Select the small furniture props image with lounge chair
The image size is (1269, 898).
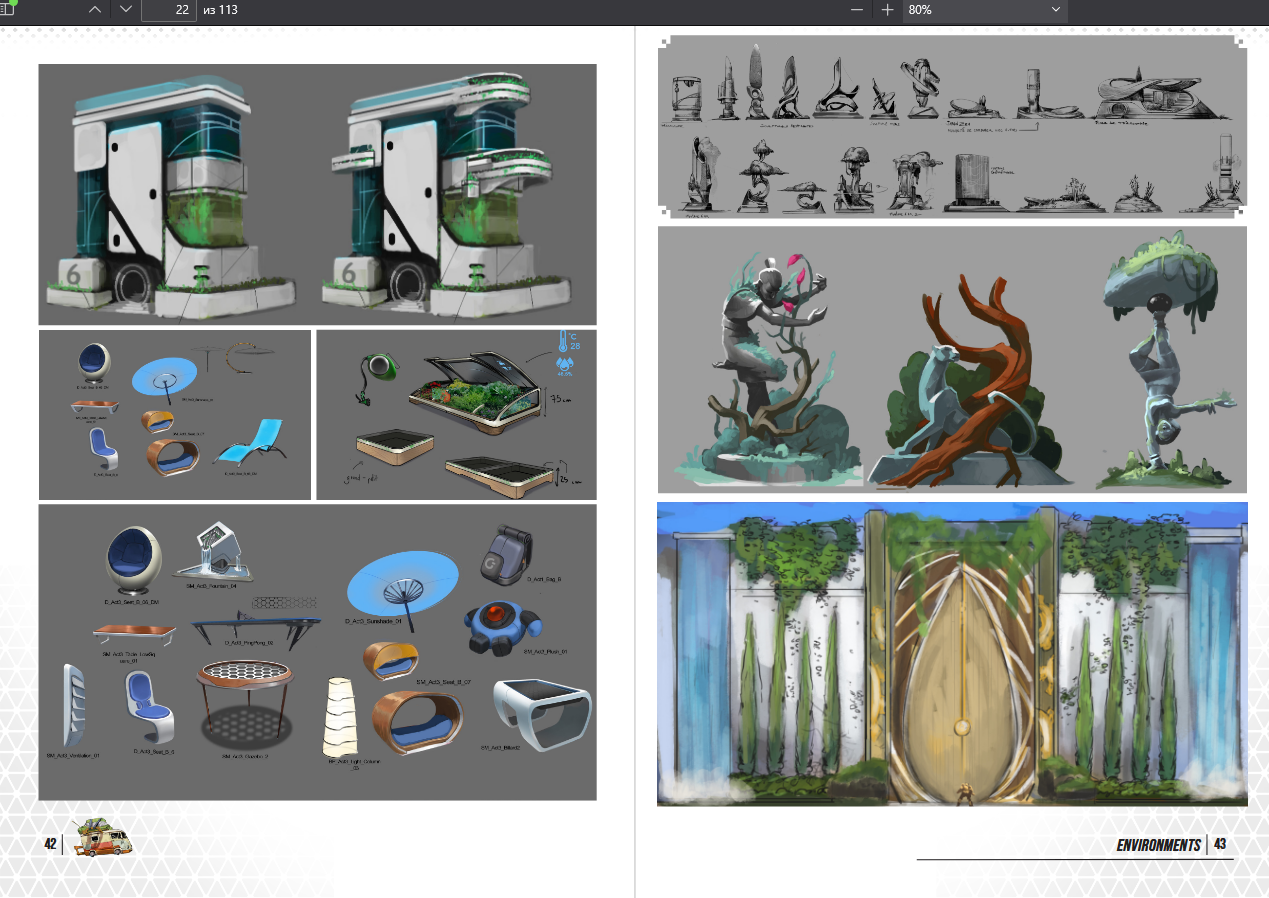point(176,415)
